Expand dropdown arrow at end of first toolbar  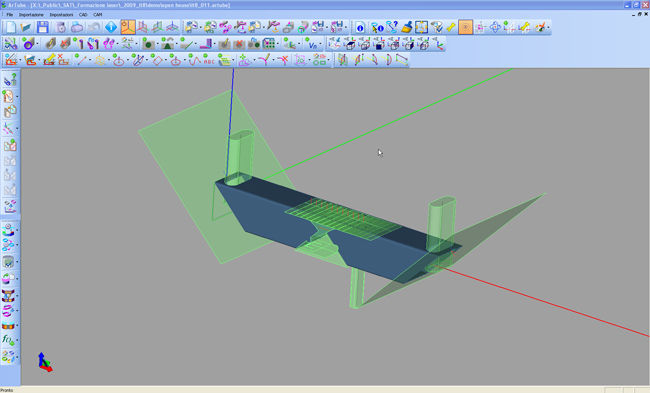(549, 28)
